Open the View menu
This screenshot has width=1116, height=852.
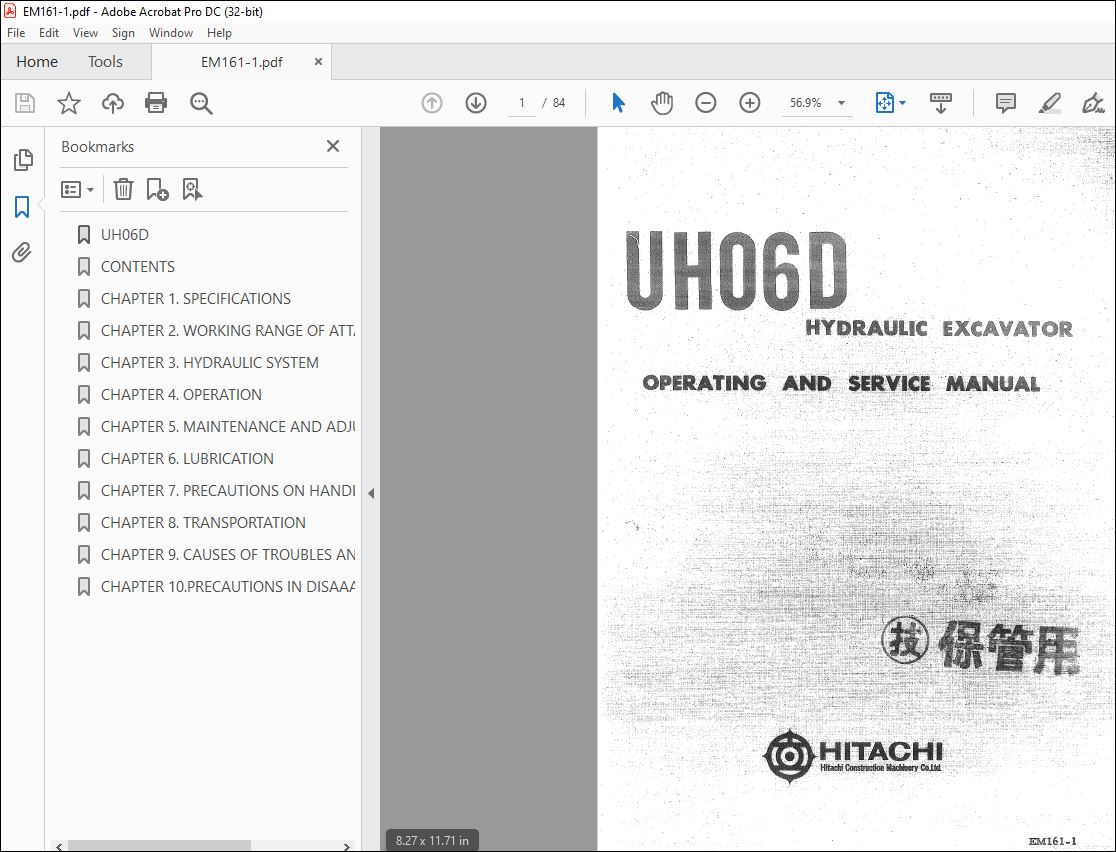85,33
